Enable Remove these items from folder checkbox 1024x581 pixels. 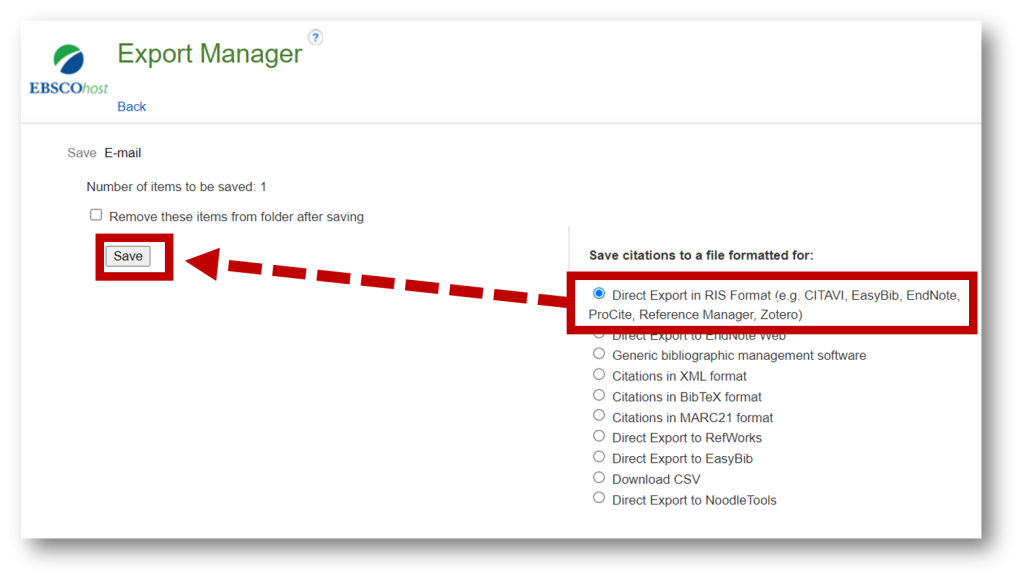pyautogui.click(x=96, y=215)
